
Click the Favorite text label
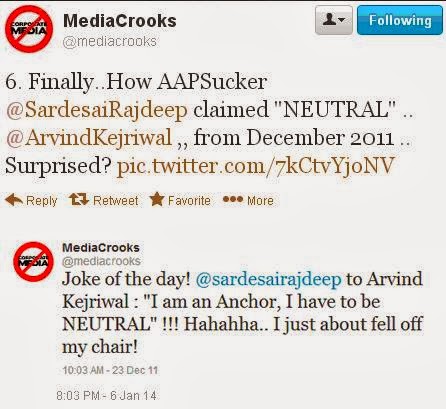coord(189,200)
